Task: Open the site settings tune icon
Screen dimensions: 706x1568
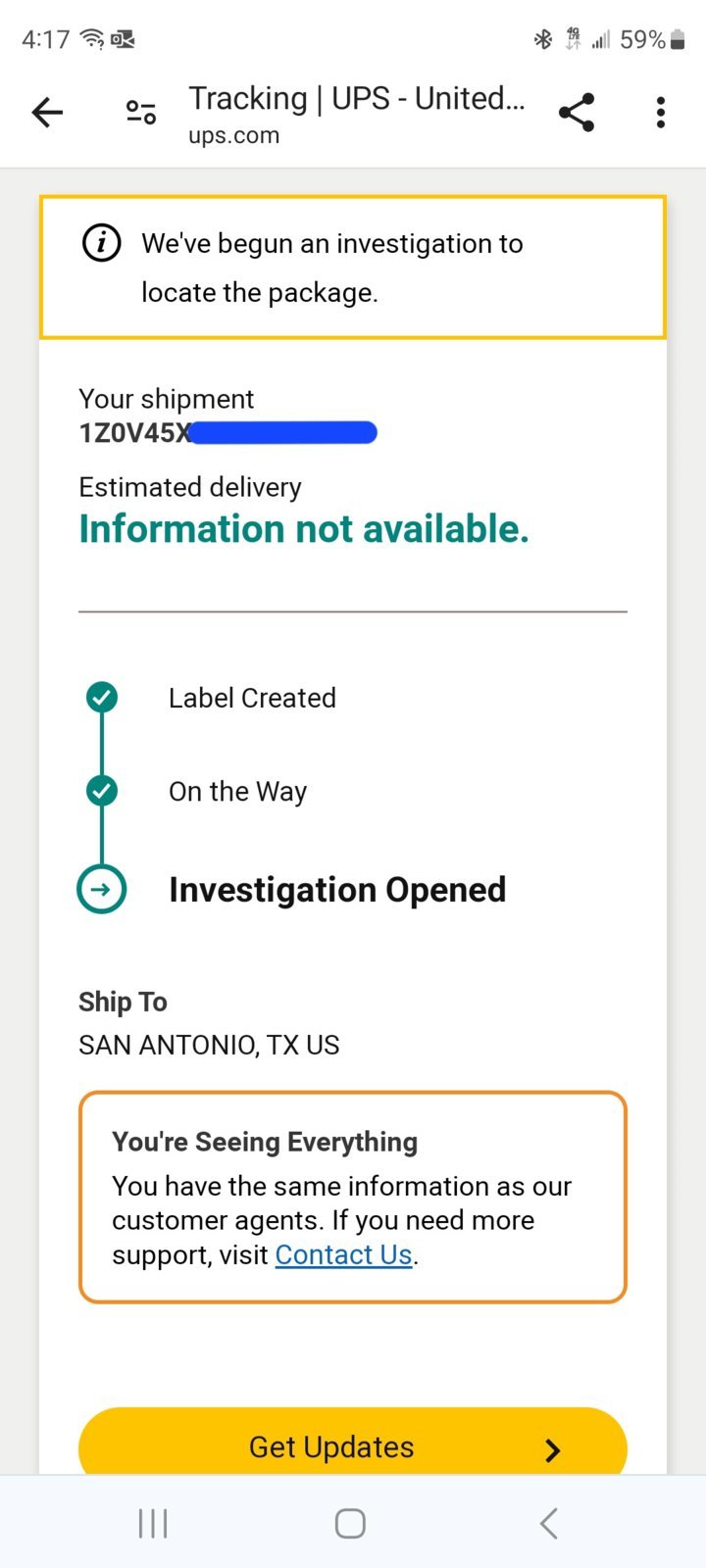Action: (141, 113)
